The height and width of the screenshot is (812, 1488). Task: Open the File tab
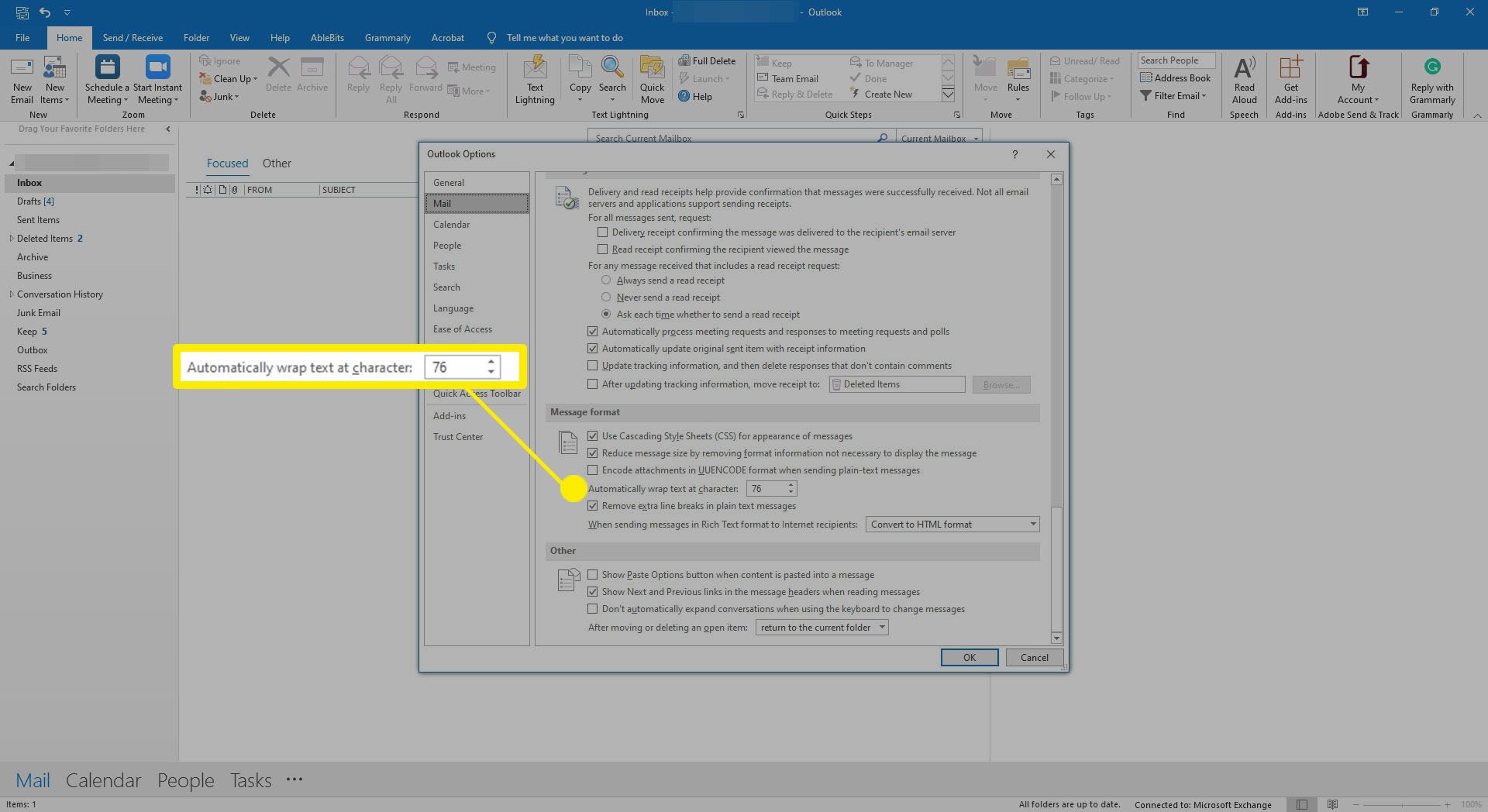(x=22, y=38)
